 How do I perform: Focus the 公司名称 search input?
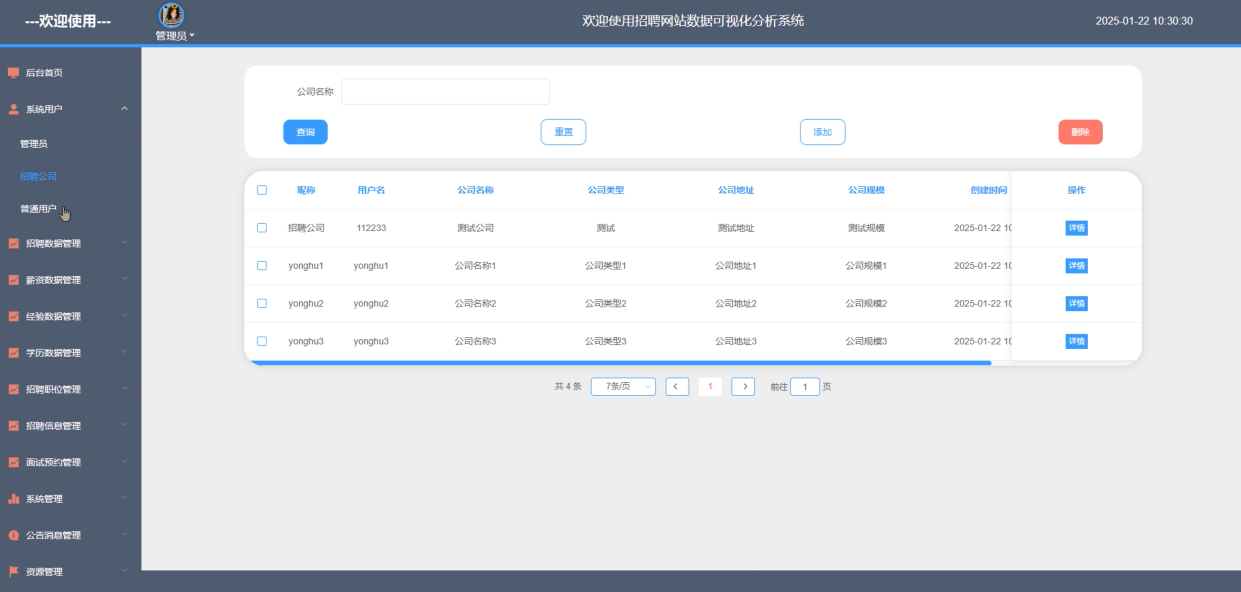pos(445,92)
